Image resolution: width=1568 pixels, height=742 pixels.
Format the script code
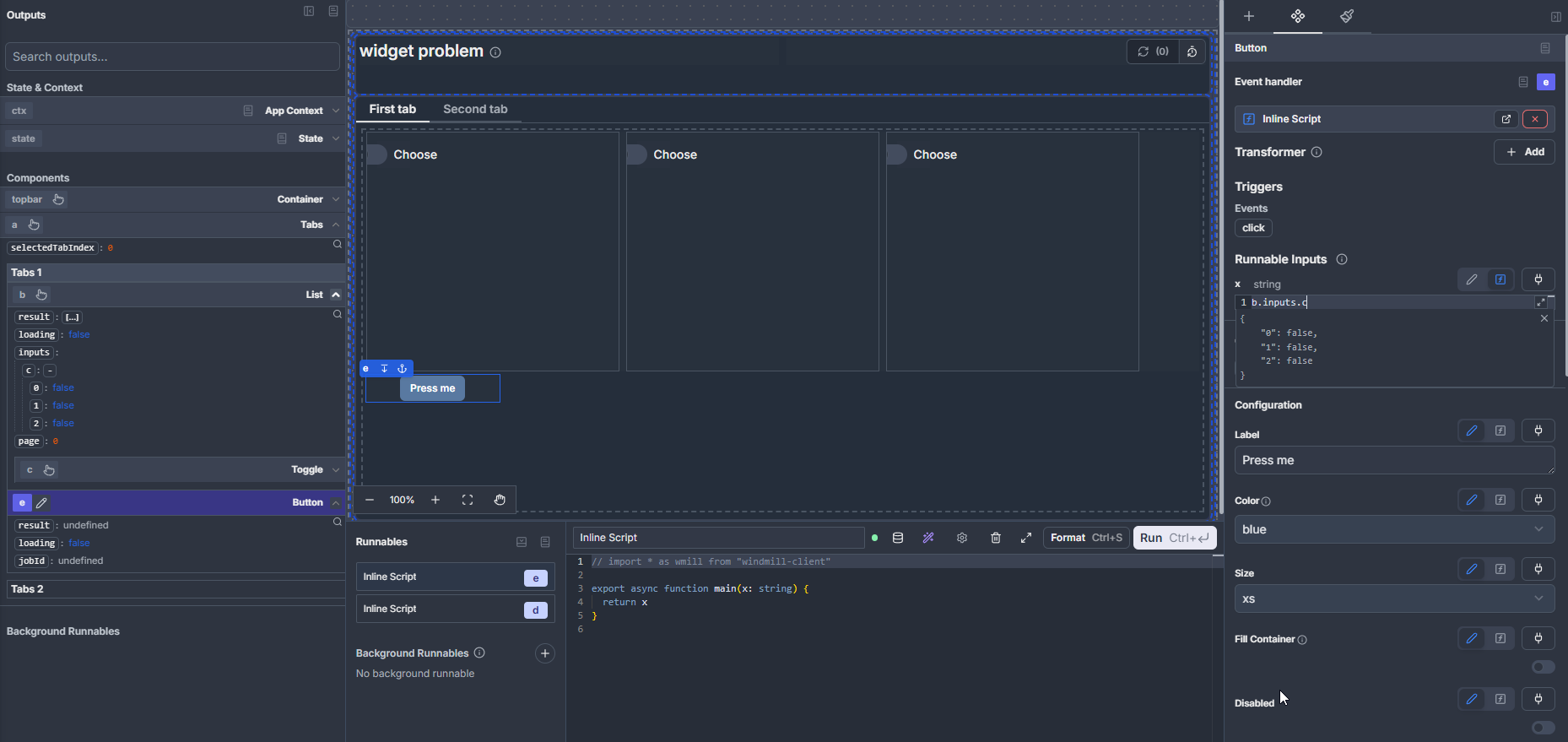(1086, 538)
